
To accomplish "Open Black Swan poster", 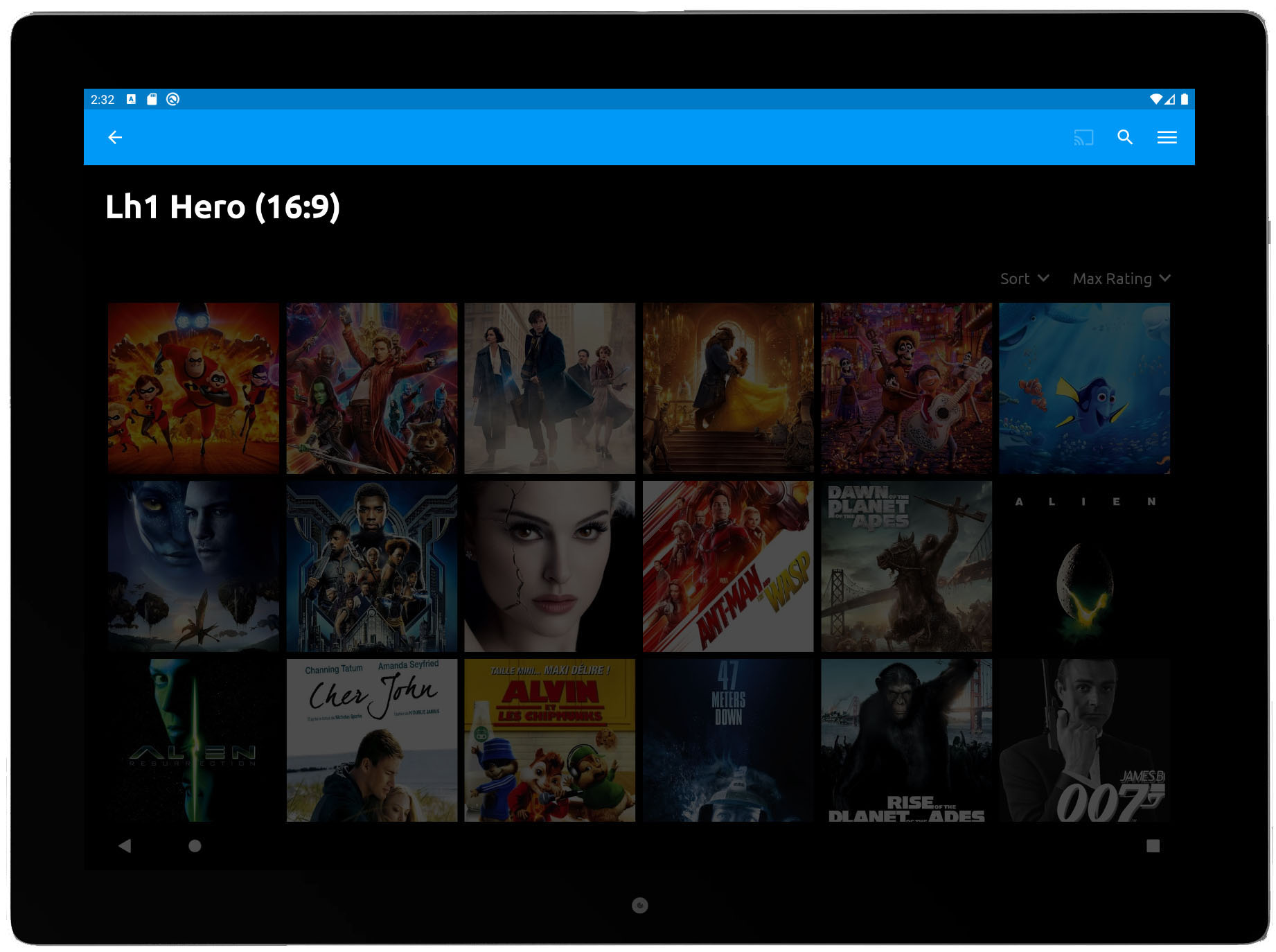I will (x=550, y=566).
